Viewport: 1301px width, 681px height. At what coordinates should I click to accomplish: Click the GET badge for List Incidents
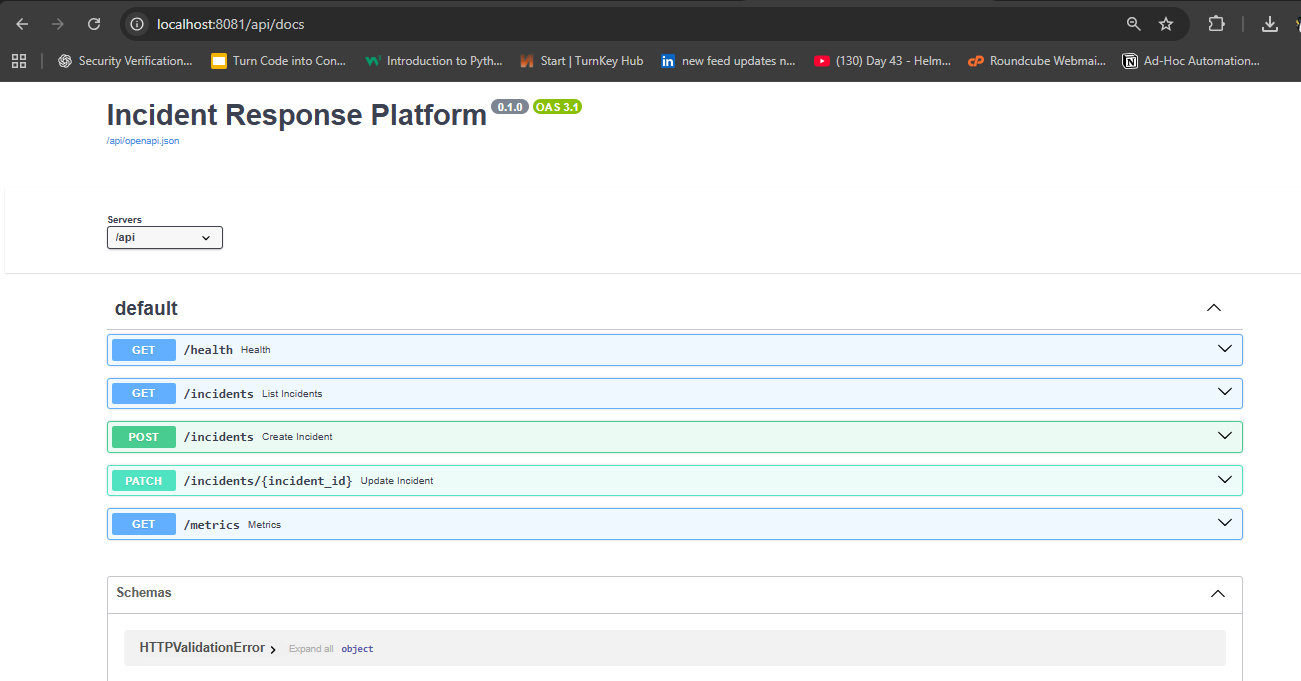click(x=144, y=393)
